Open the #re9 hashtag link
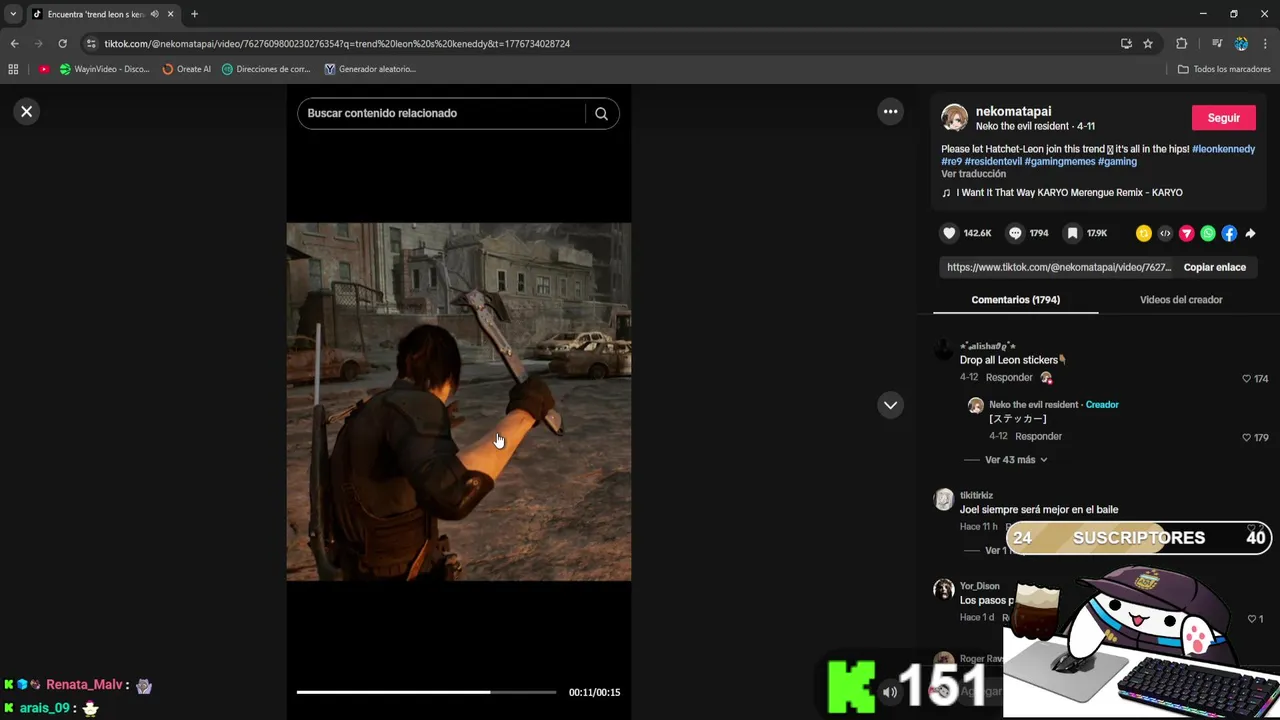The height and width of the screenshot is (720, 1280). (x=951, y=161)
